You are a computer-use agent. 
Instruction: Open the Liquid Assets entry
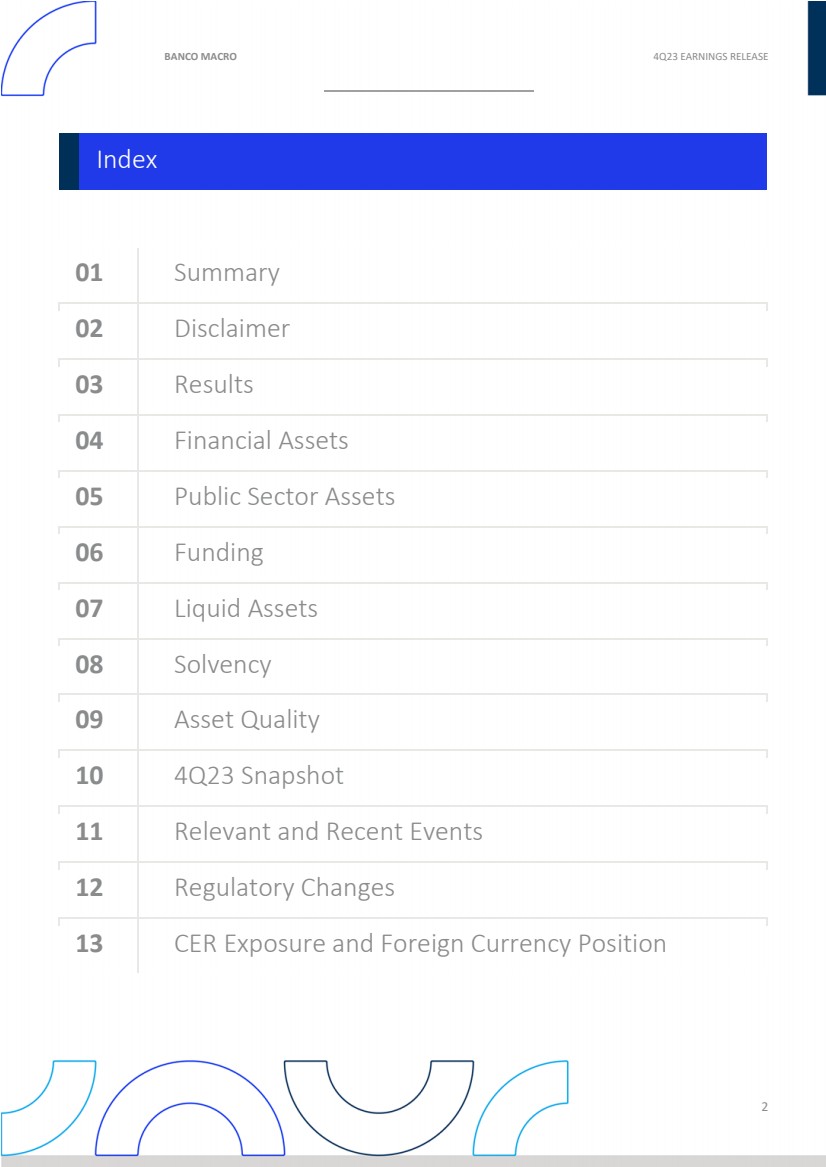(x=246, y=609)
